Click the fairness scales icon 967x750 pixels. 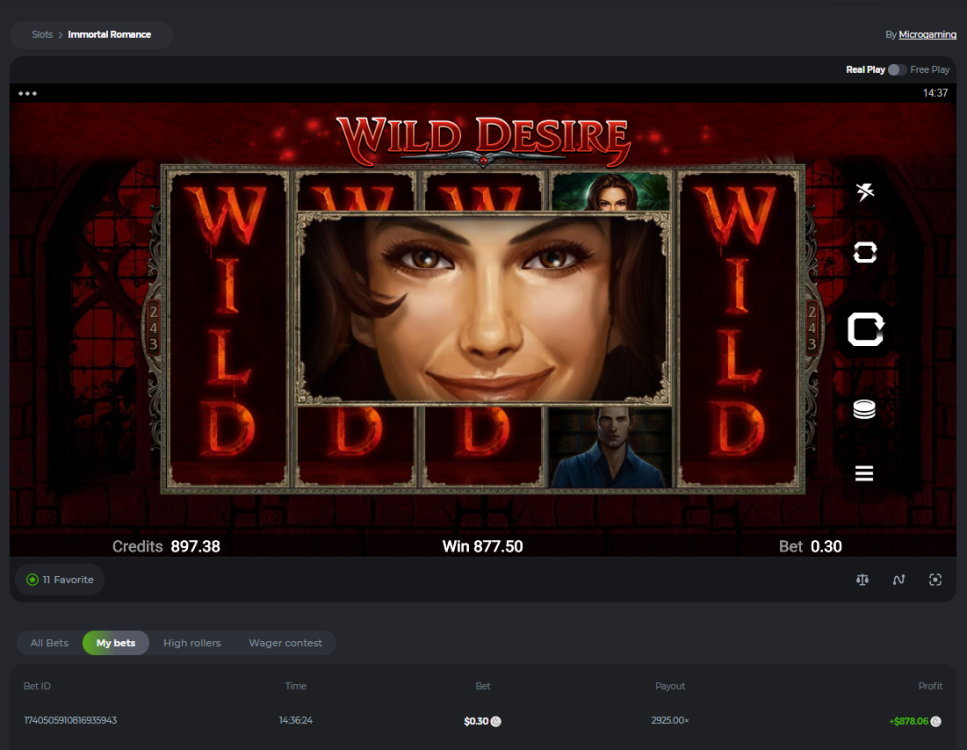[x=862, y=580]
